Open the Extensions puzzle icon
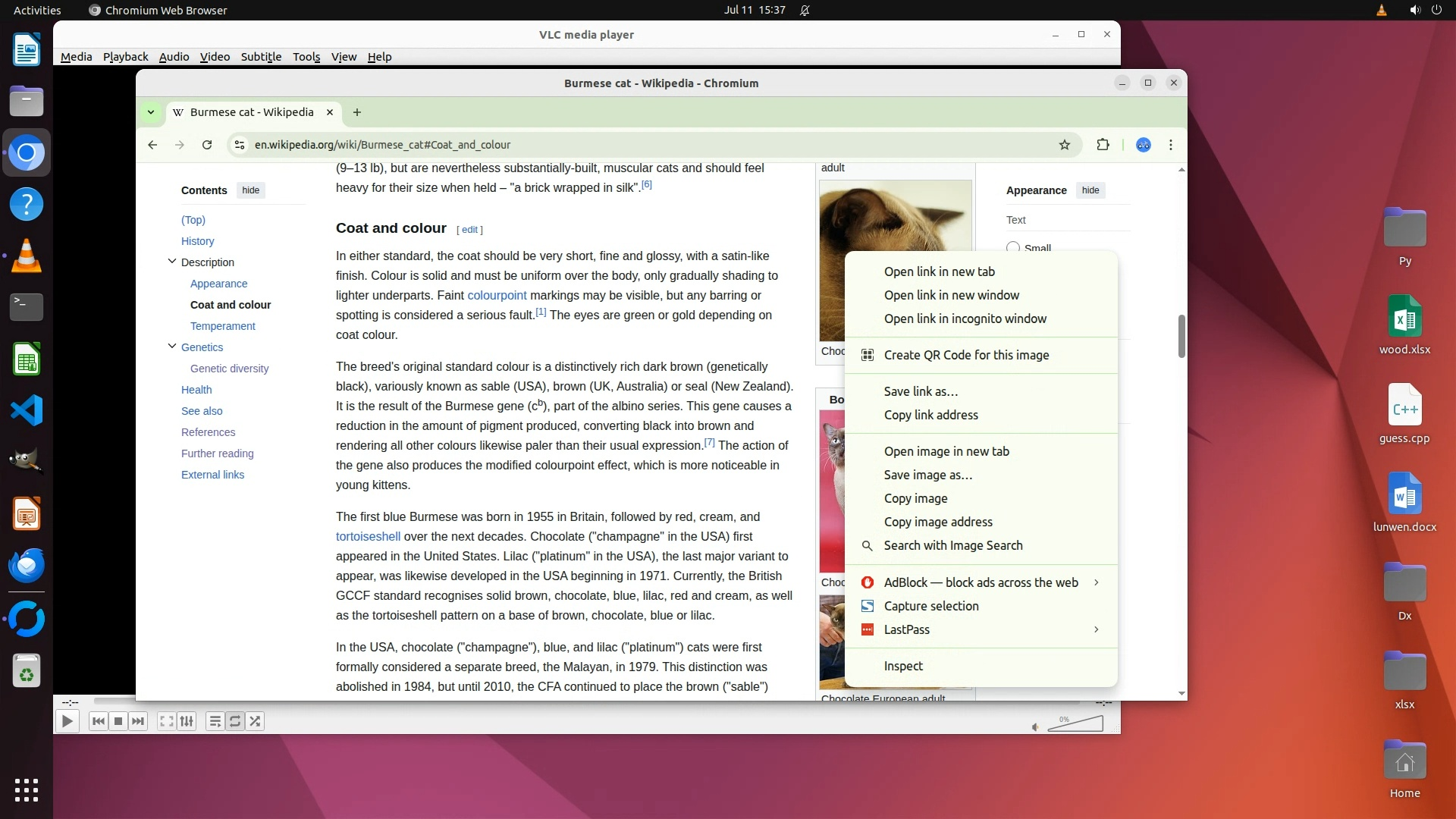Viewport: 1456px width, 819px height. [x=1103, y=145]
